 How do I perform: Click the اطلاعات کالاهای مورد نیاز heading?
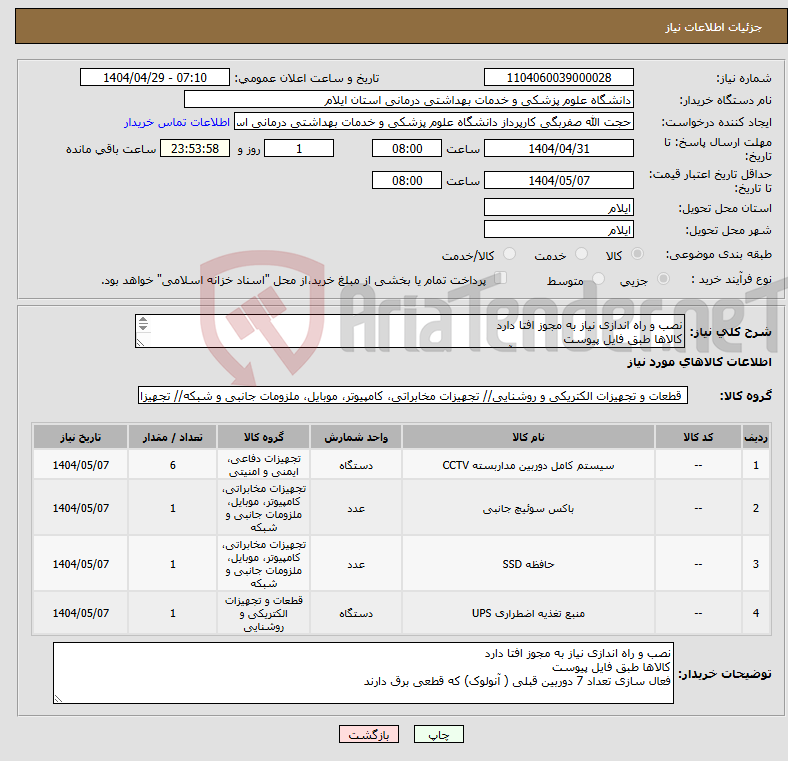699,362
